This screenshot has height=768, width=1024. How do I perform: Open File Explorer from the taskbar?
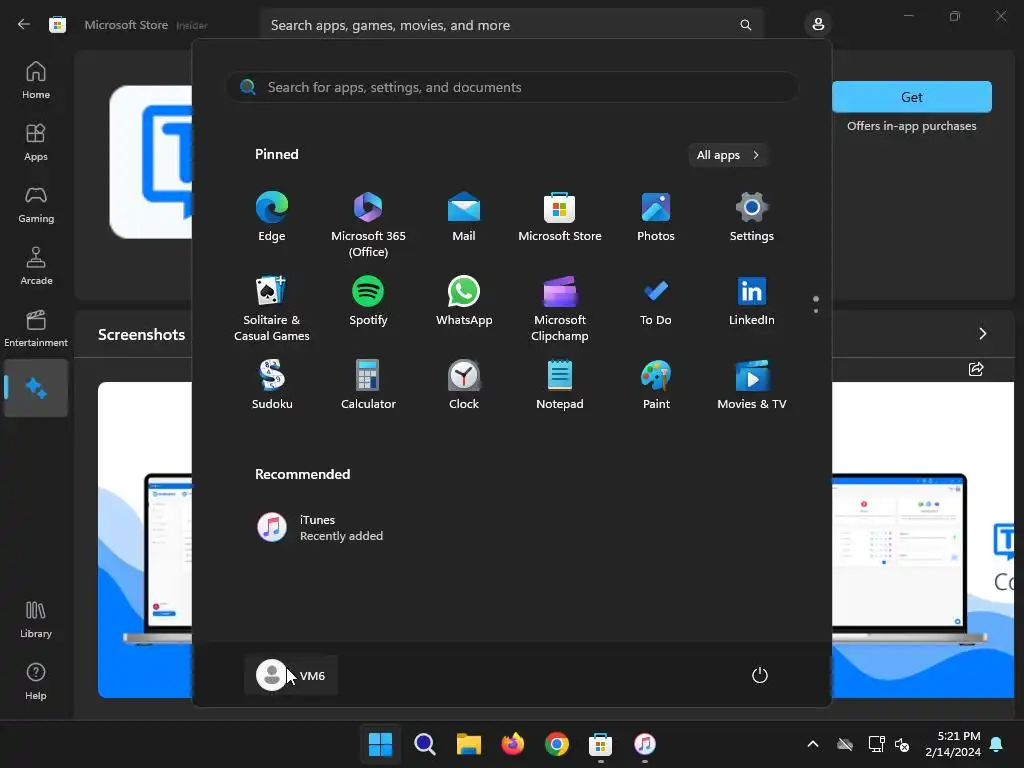[x=468, y=744]
